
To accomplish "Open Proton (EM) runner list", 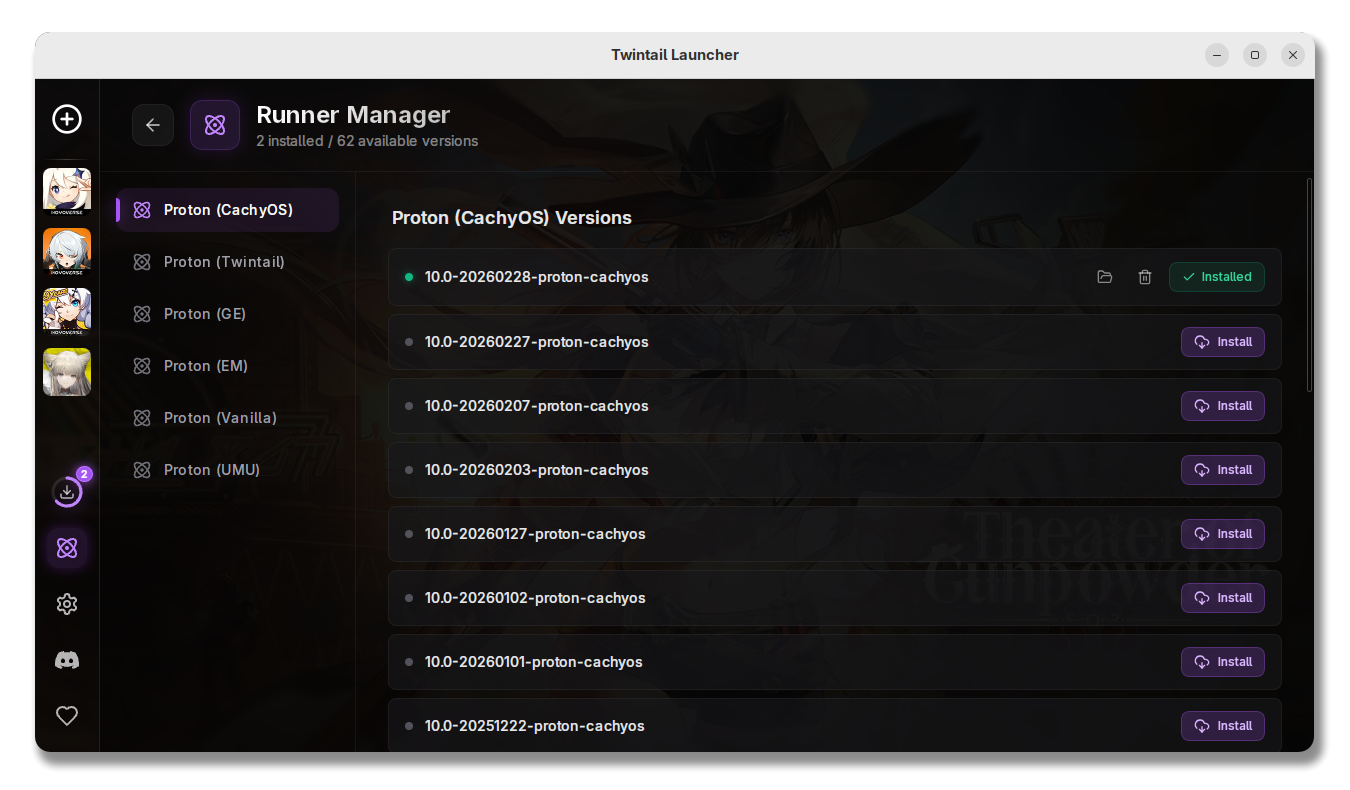I will click(227, 366).
